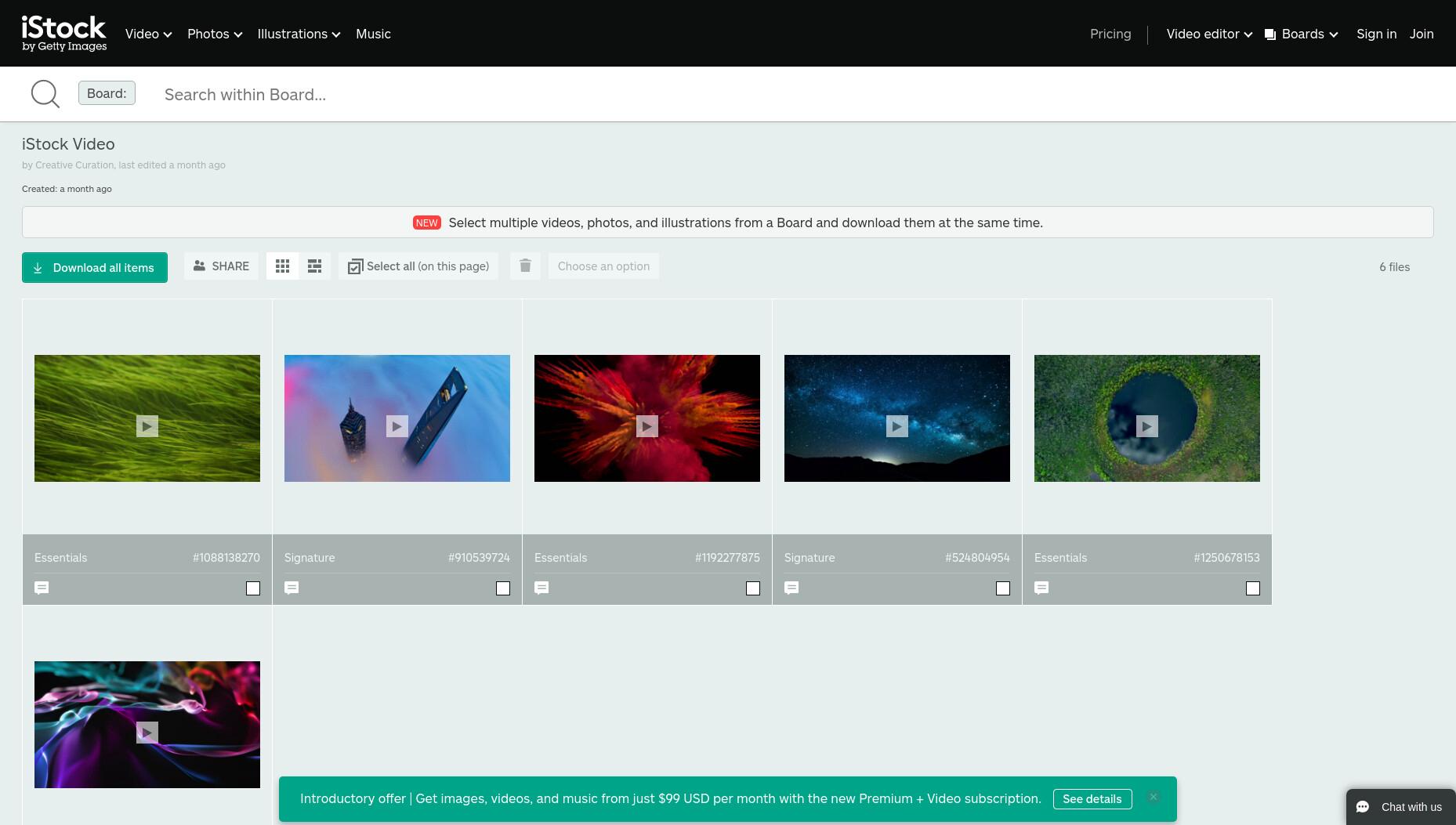Viewport: 1456px width, 825px height.
Task: Click asset ID #524804954
Action: pos(977,558)
